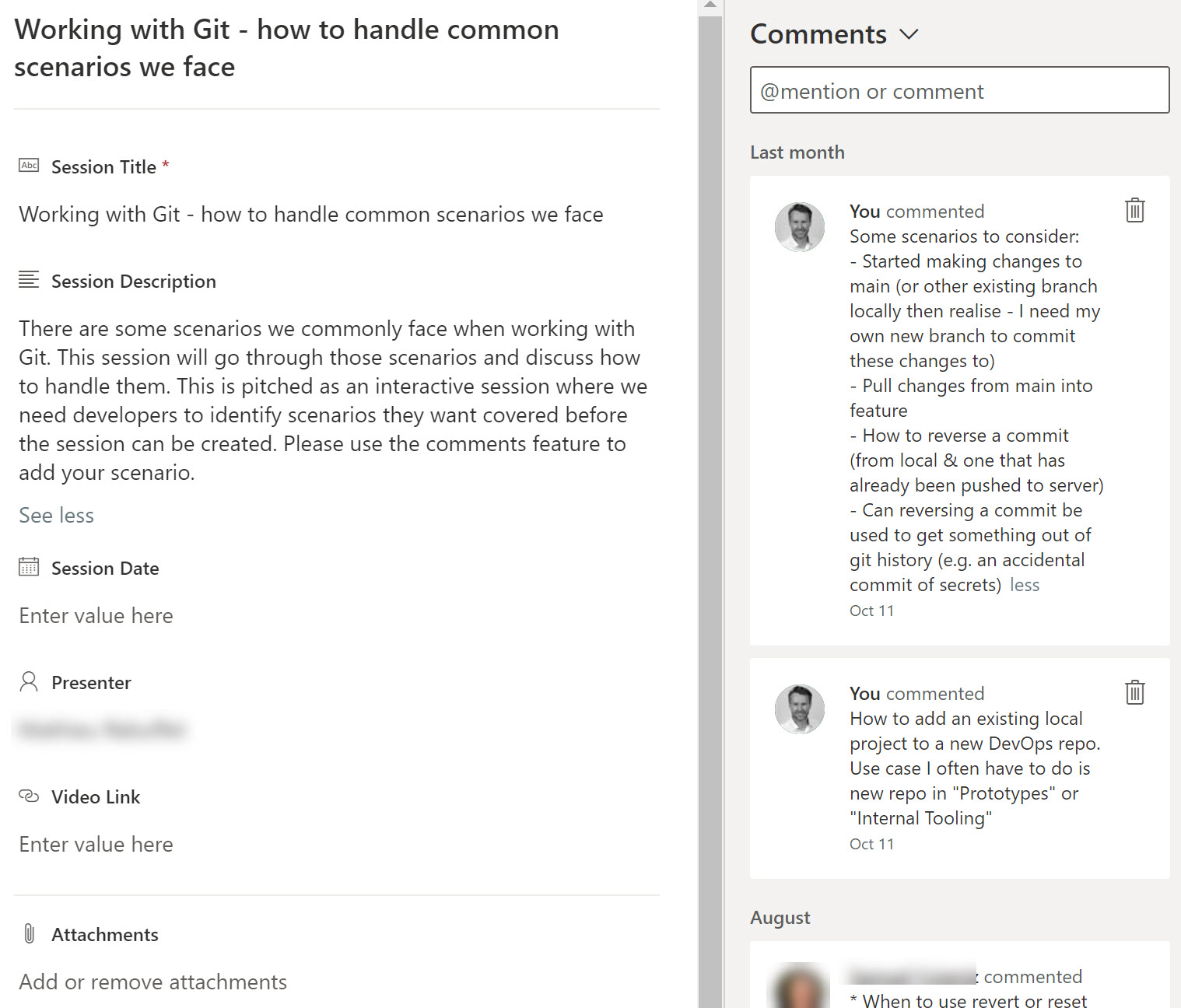This screenshot has height=1008, width=1181.
Task: Click the Session Title text field icon
Action: pos(29,166)
